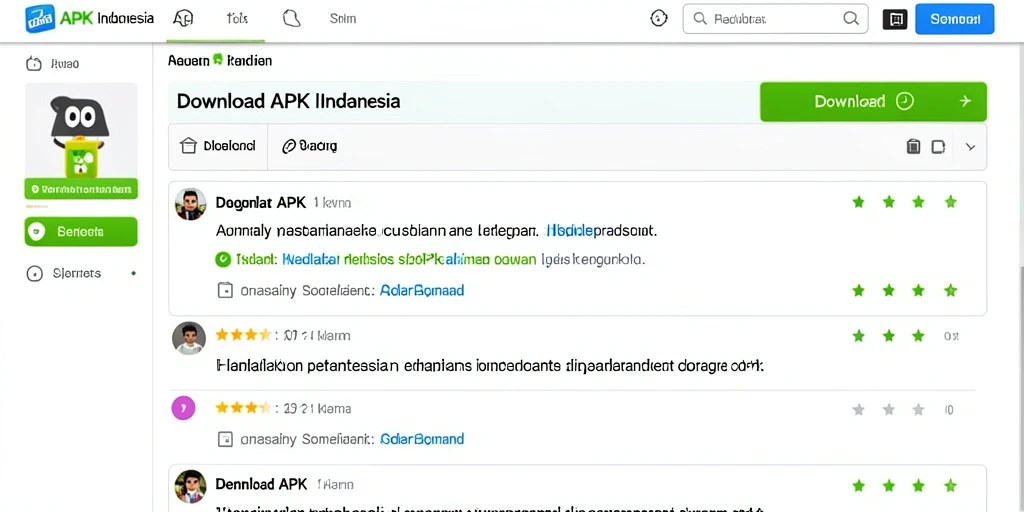Screen dimensions: 1024x512
Task: Focus the top search input field
Action: [x=775, y=19]
